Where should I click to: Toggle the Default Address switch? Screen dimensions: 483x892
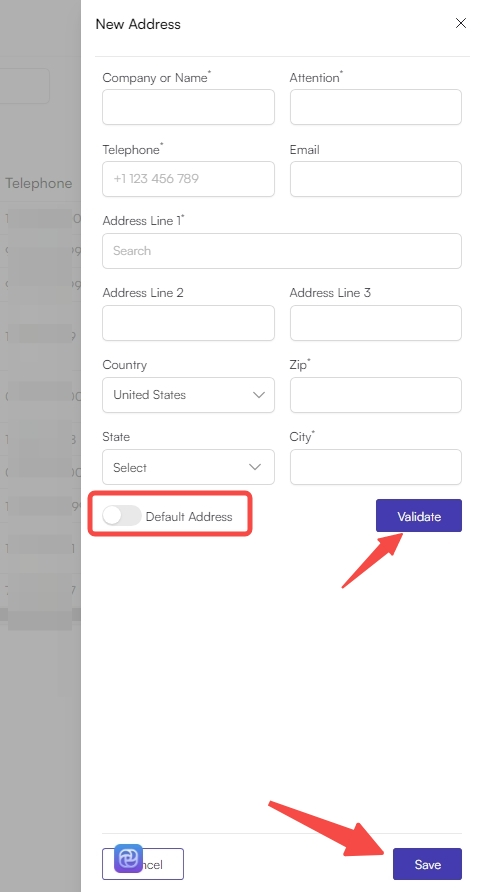pos(122,516)
